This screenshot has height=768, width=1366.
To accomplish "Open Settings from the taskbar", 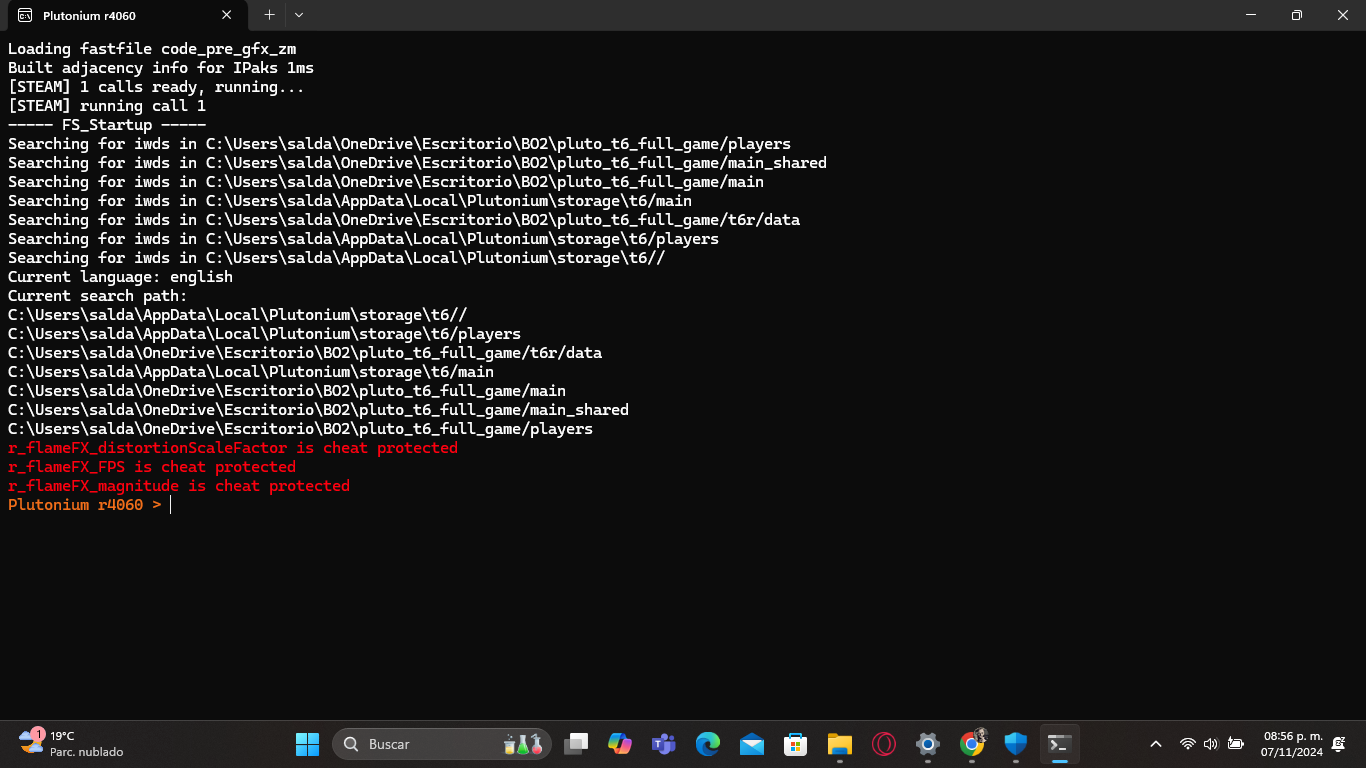I will click(928, 744).
